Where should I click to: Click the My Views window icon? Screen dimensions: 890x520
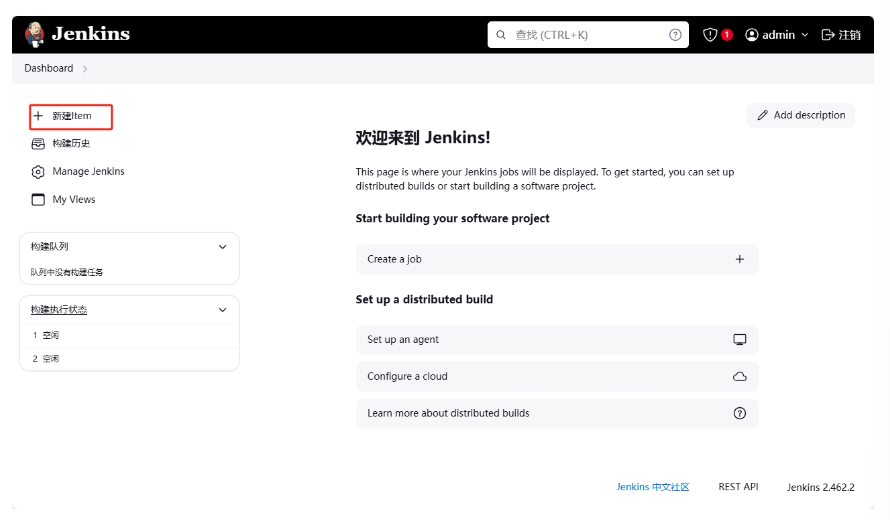(38, 199)
